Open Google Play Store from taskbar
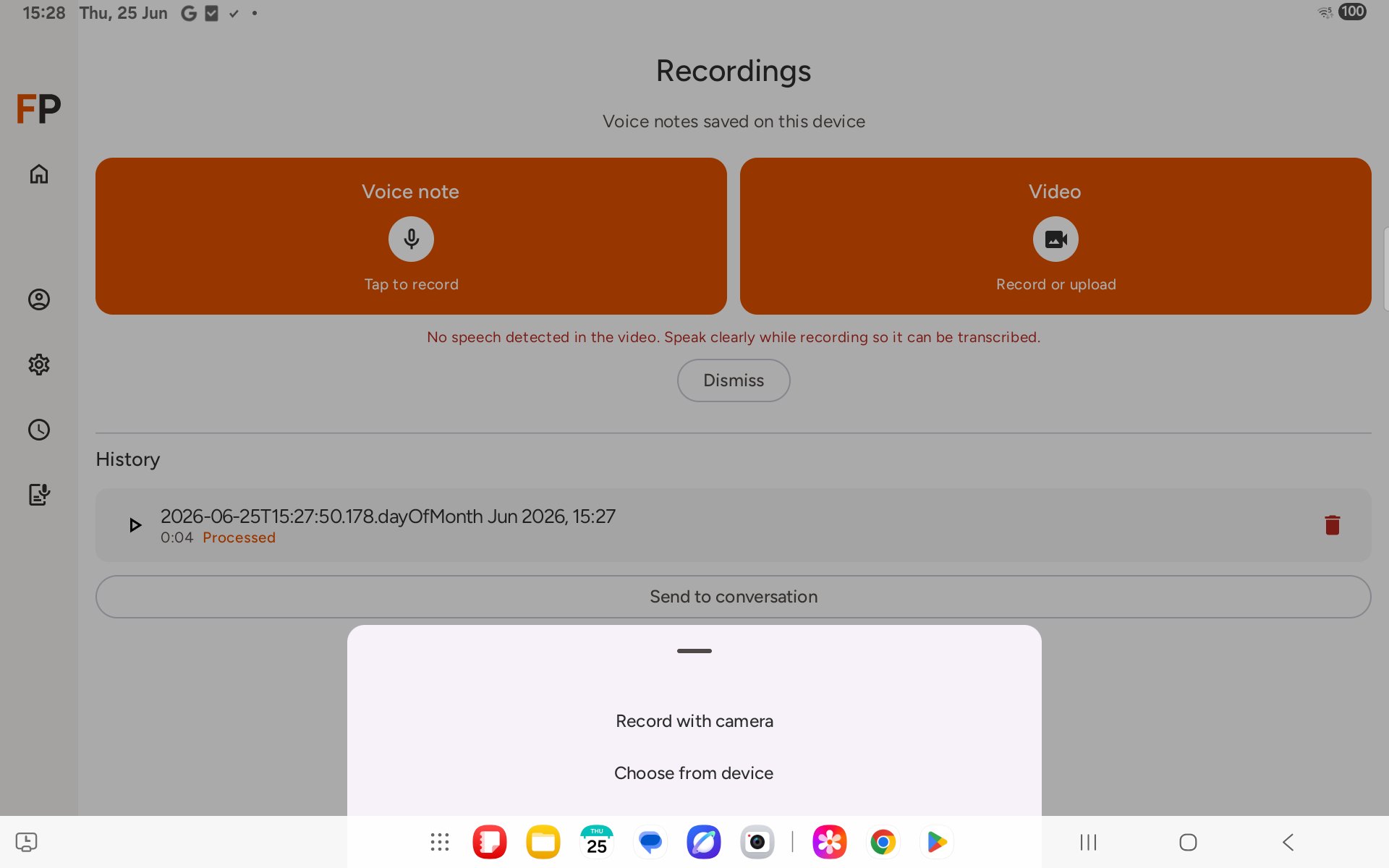1389x868 pixels. (937, 842)
